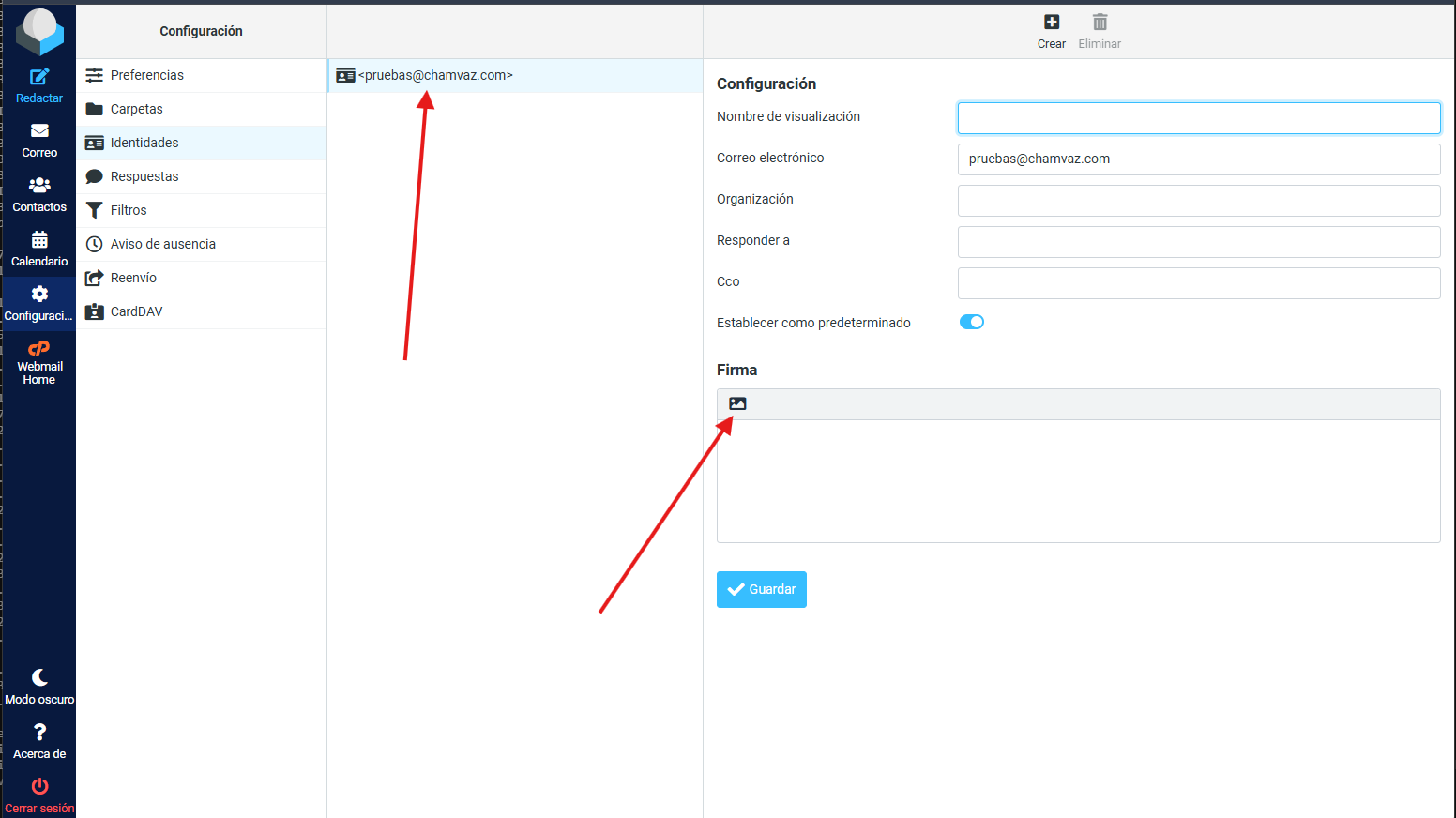Toggle Establecer como predeterminado switch

(x=972, y=323)
